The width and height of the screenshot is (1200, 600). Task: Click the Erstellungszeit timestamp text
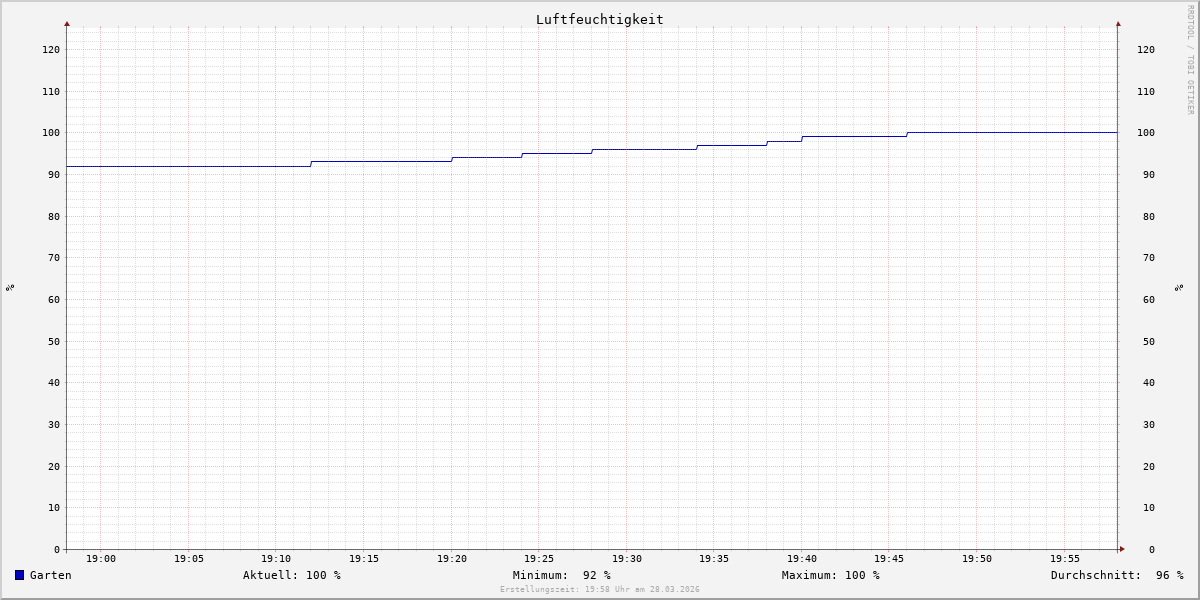[599, 590]
